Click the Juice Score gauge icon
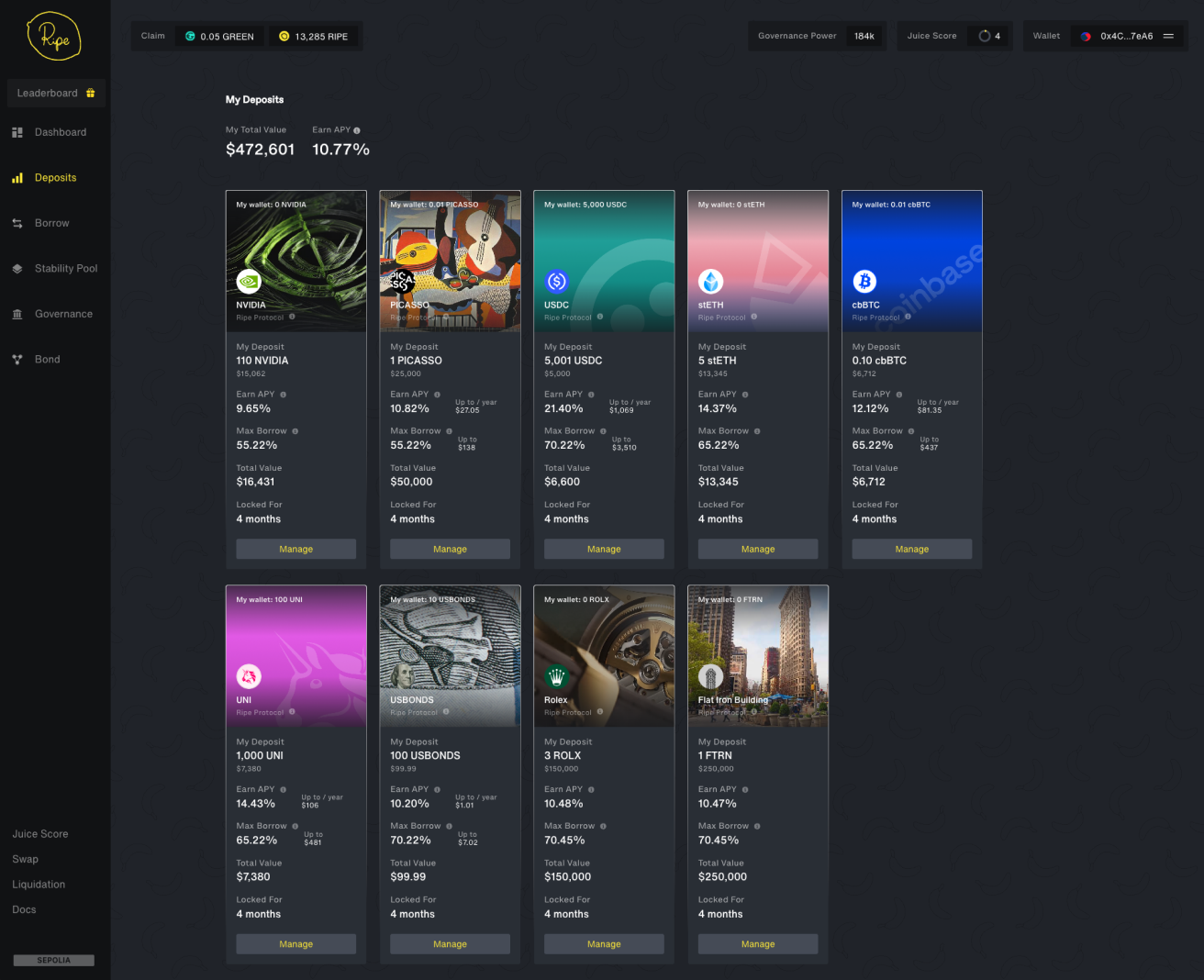 tap(985, 37)
